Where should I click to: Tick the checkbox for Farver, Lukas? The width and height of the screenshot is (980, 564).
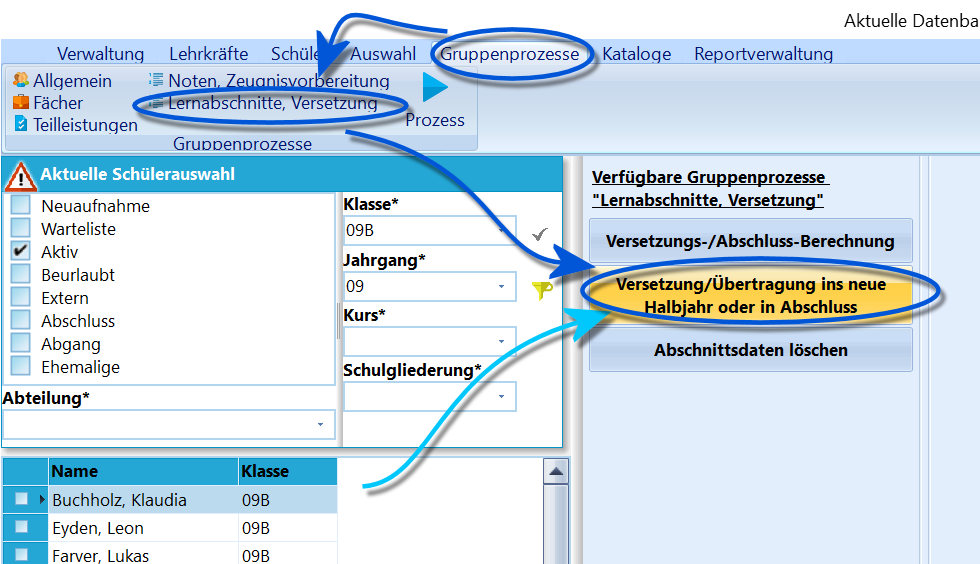[21, 554]
